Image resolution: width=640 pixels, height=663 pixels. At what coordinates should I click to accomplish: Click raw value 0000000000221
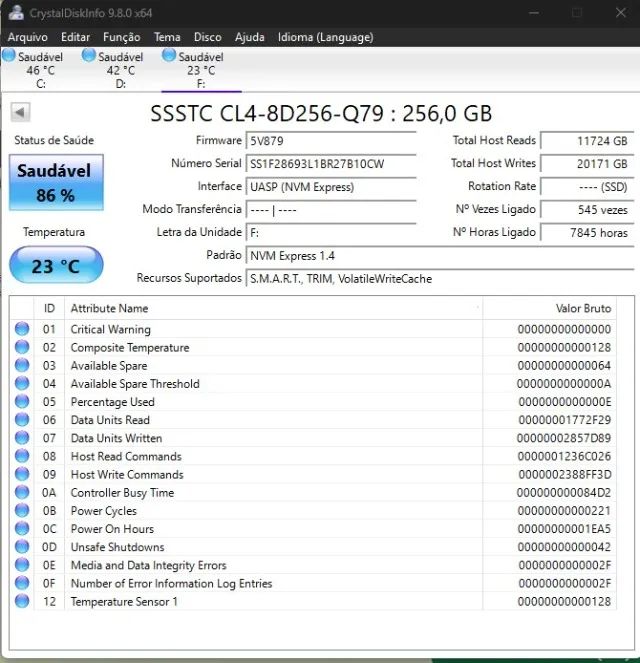click(564, 511)
